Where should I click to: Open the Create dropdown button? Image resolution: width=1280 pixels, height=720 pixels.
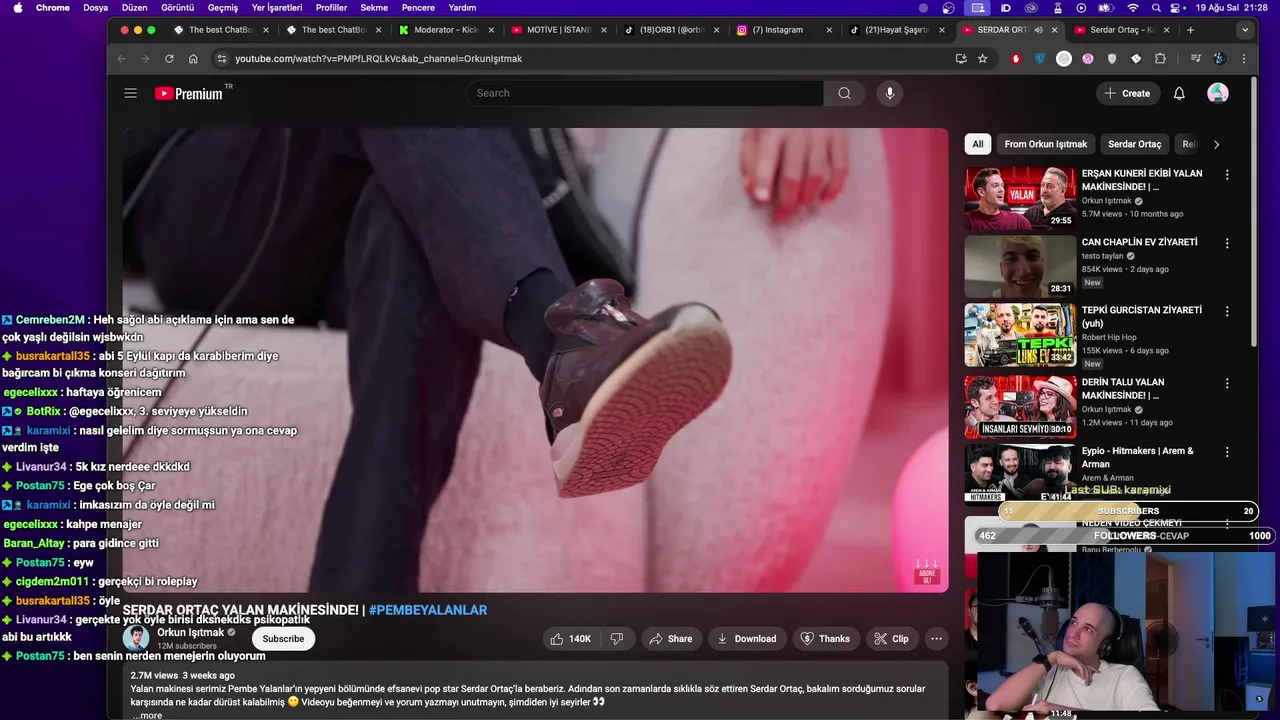pyautogui.click(x=1127, y=93)
